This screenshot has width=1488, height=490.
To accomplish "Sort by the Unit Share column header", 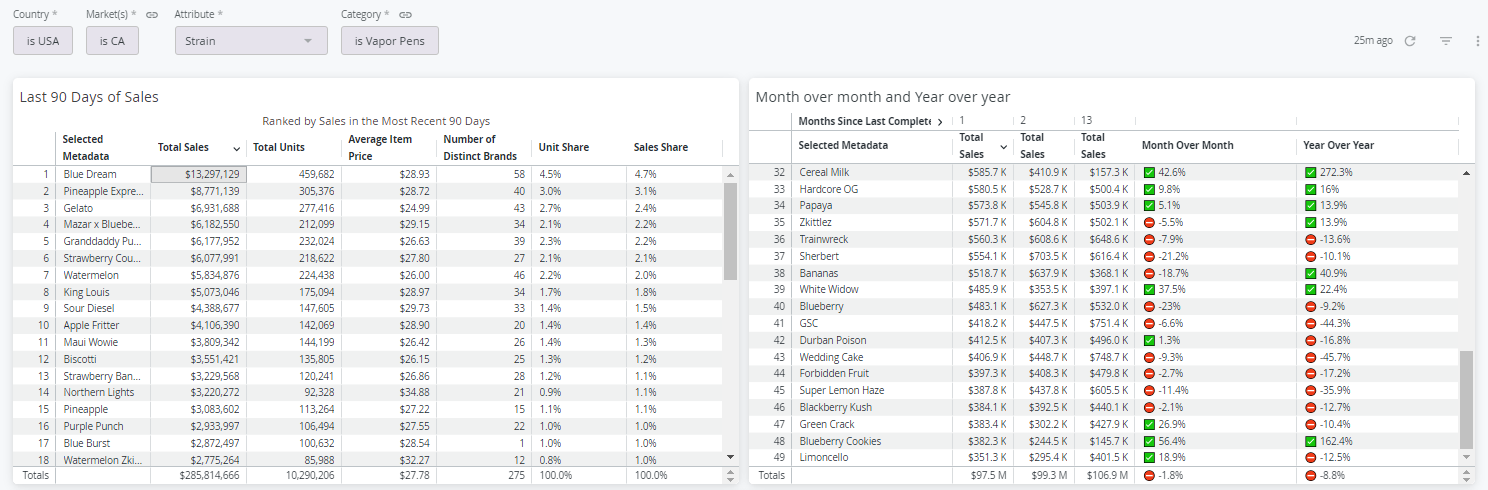I will click(x=564, y=147).
